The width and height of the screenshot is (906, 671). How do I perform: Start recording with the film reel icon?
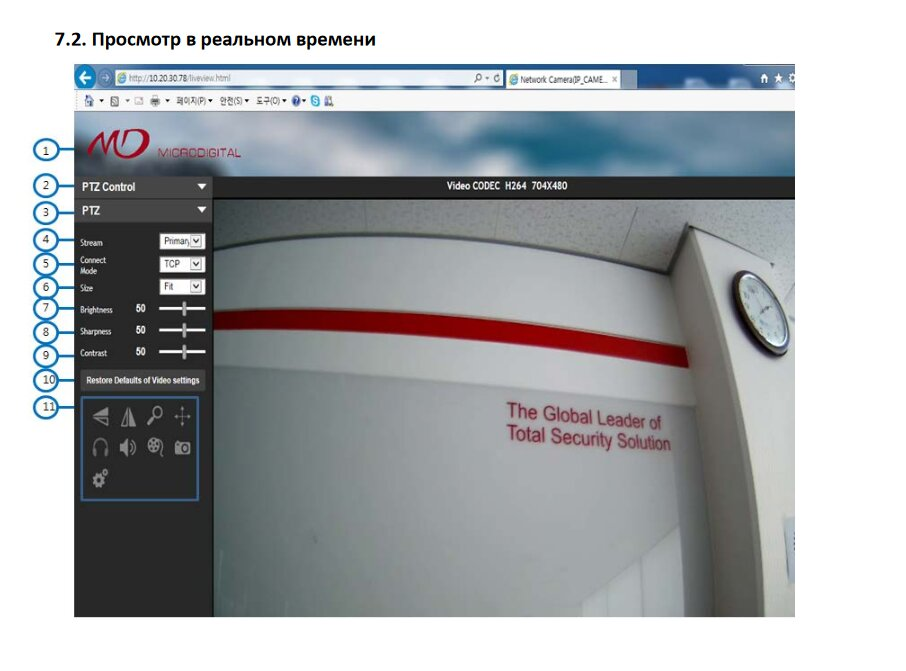[155, 447]
